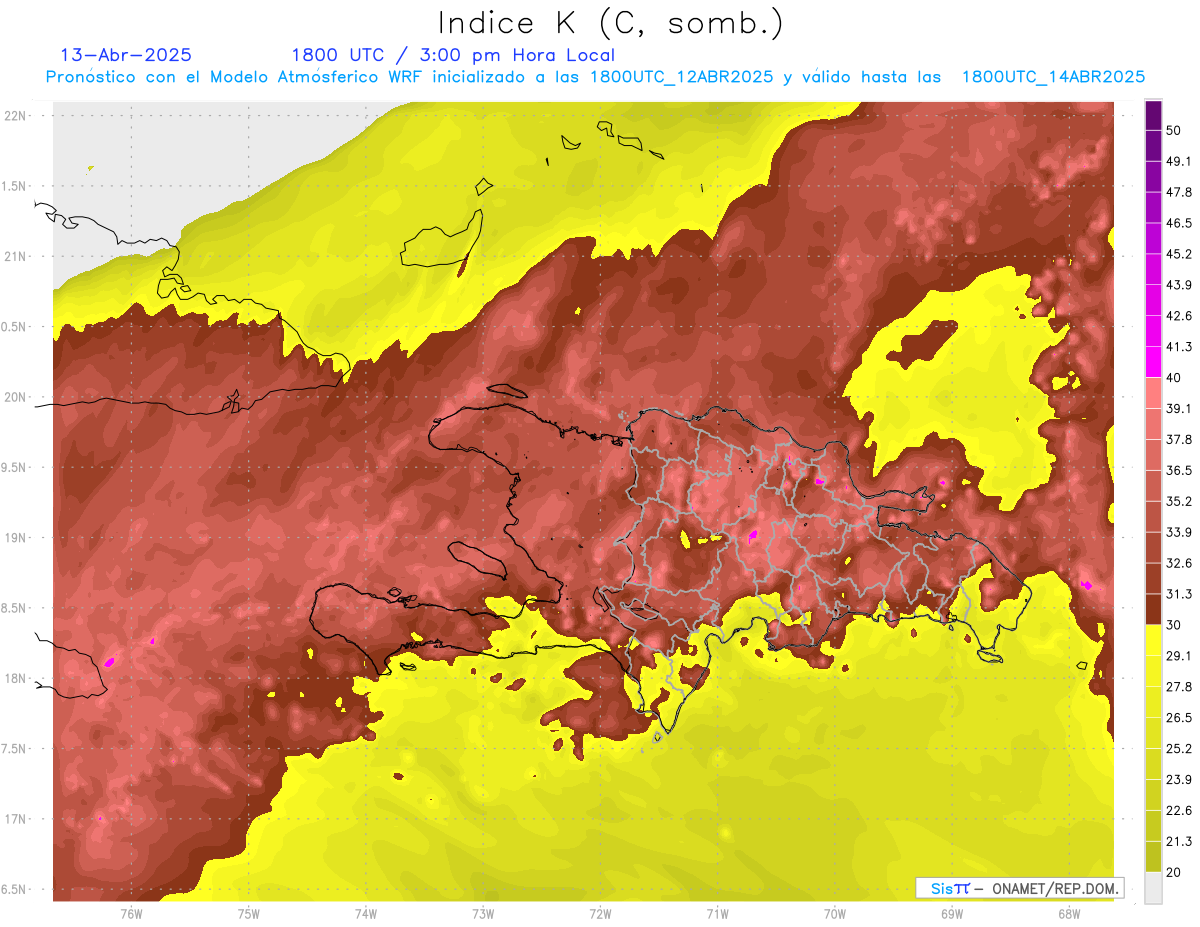The image size is (1200, 927).
Task: Click the "27.8" color scale value
Action: [x=1179, y=686]
